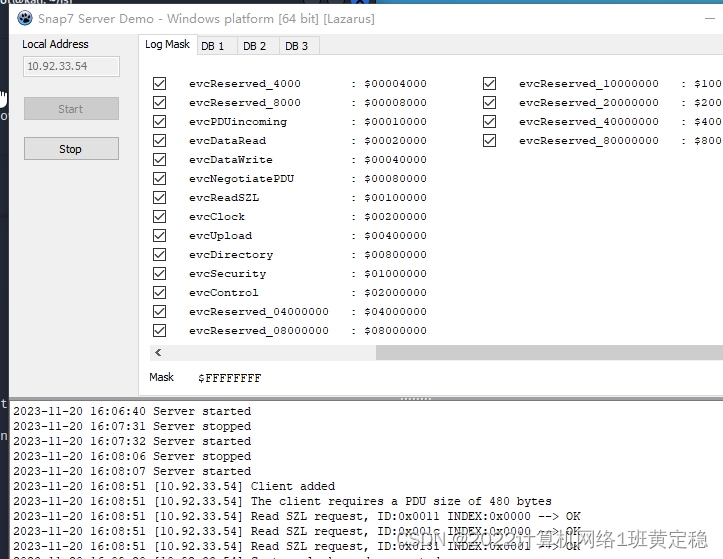Toggle the evcReserved_04000000 checkbox
The width and height of the screenshot is (723, 559).
click(160, 311)
